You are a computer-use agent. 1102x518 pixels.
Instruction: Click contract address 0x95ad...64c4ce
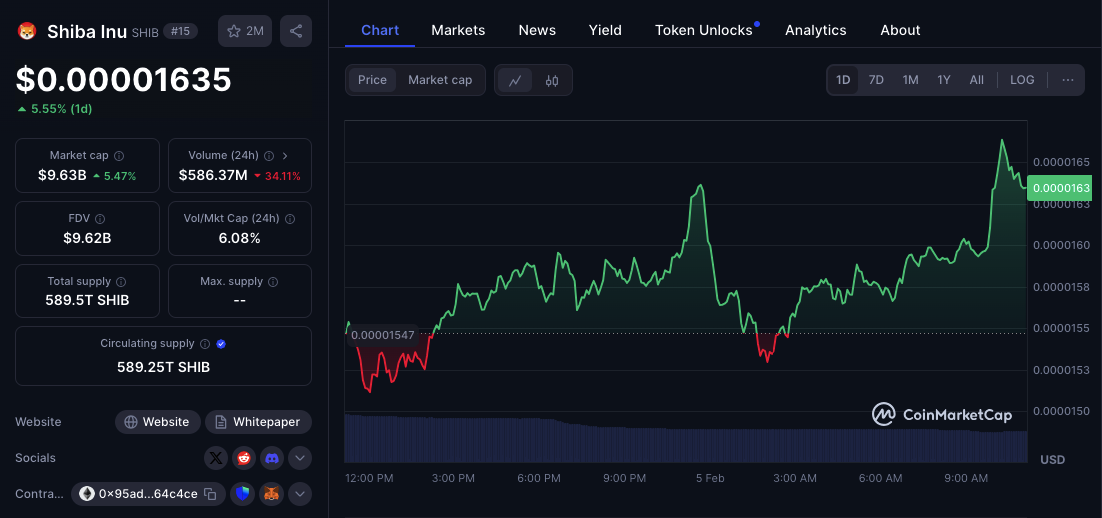pos(148,494)
